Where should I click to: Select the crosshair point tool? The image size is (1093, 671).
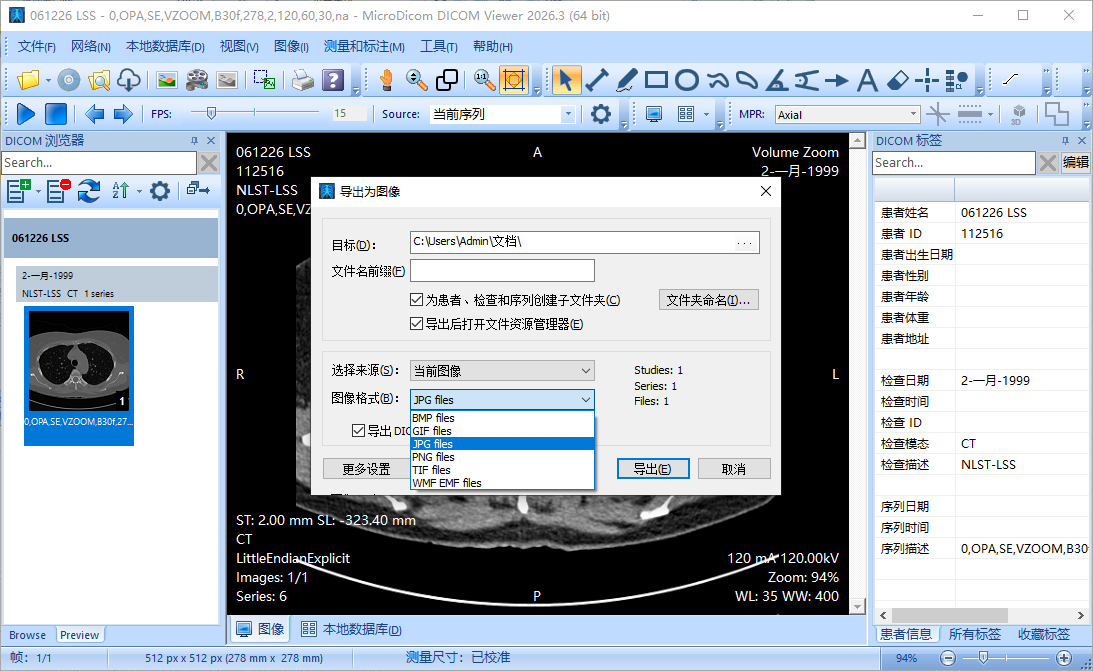pyautogui.click(x=927, y=80)
